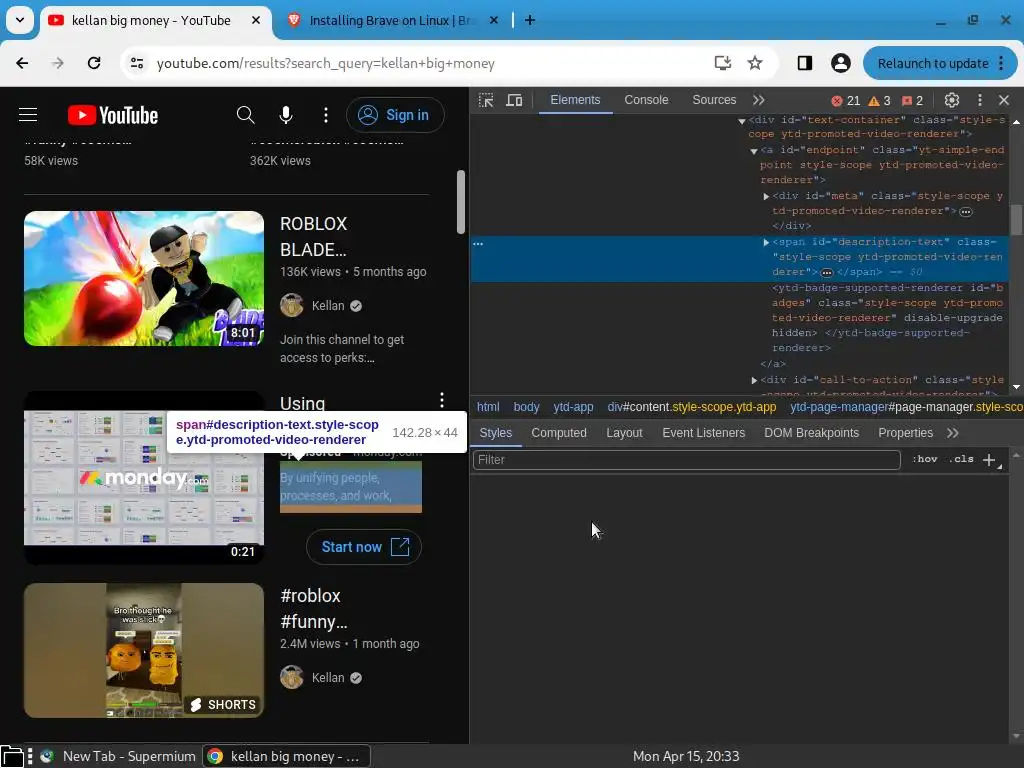Select ytd-app in the breadcrumb bar

(573, 407)
